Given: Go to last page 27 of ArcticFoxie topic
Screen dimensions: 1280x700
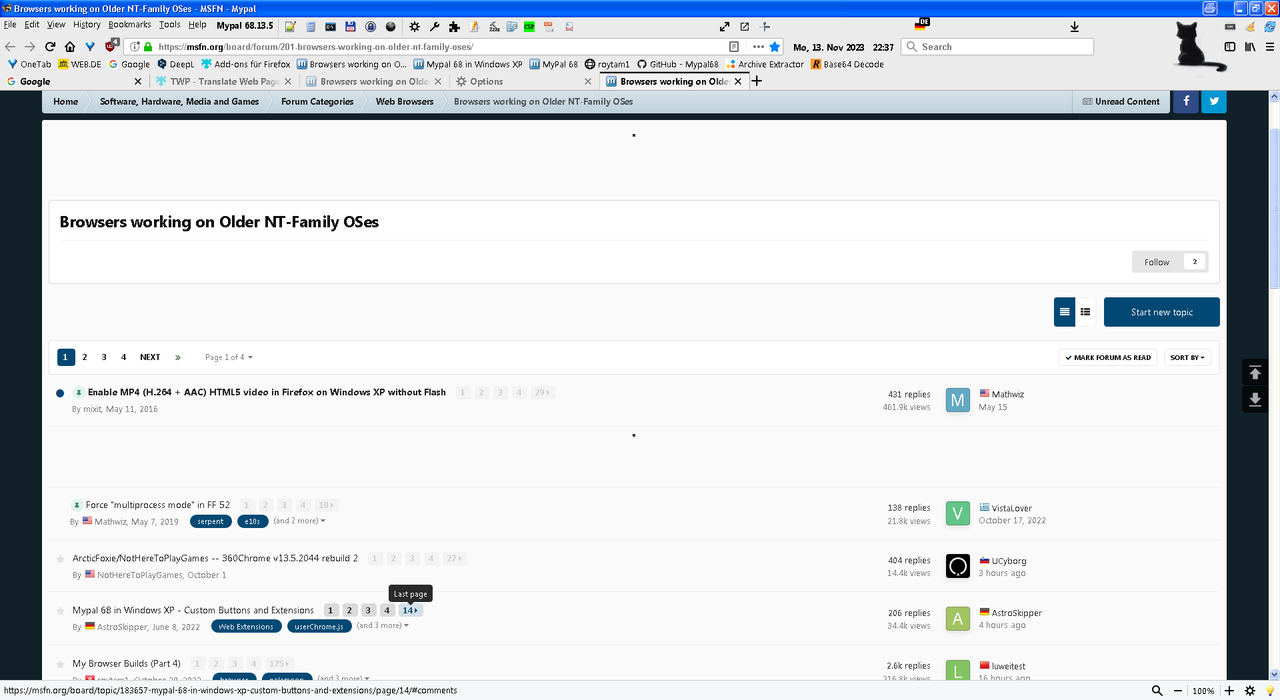Looking at the screenshot, I should (x=455, y=558).
